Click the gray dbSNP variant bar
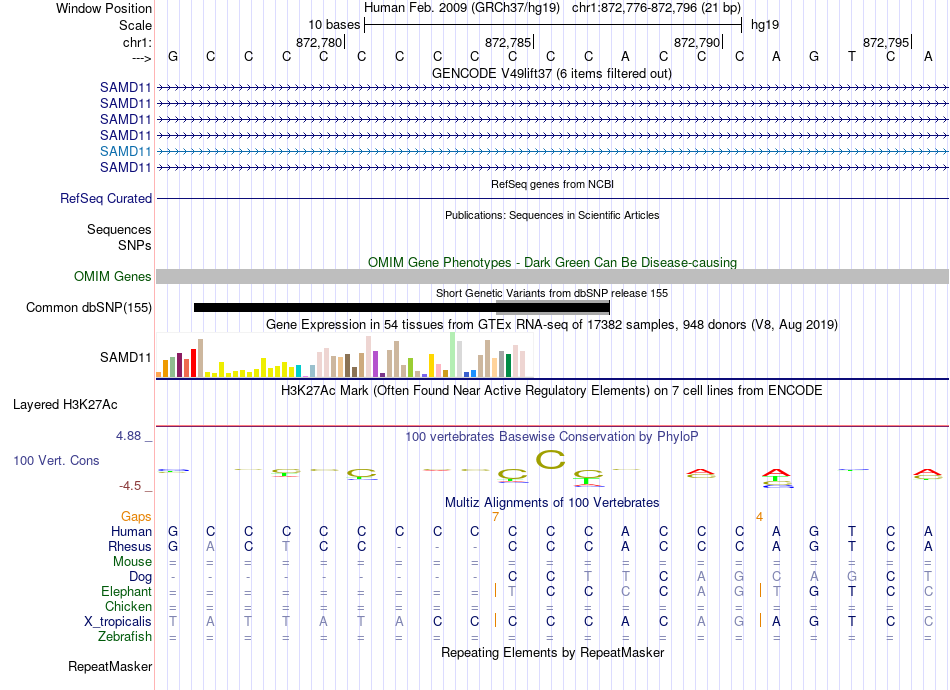 (553, 307)
